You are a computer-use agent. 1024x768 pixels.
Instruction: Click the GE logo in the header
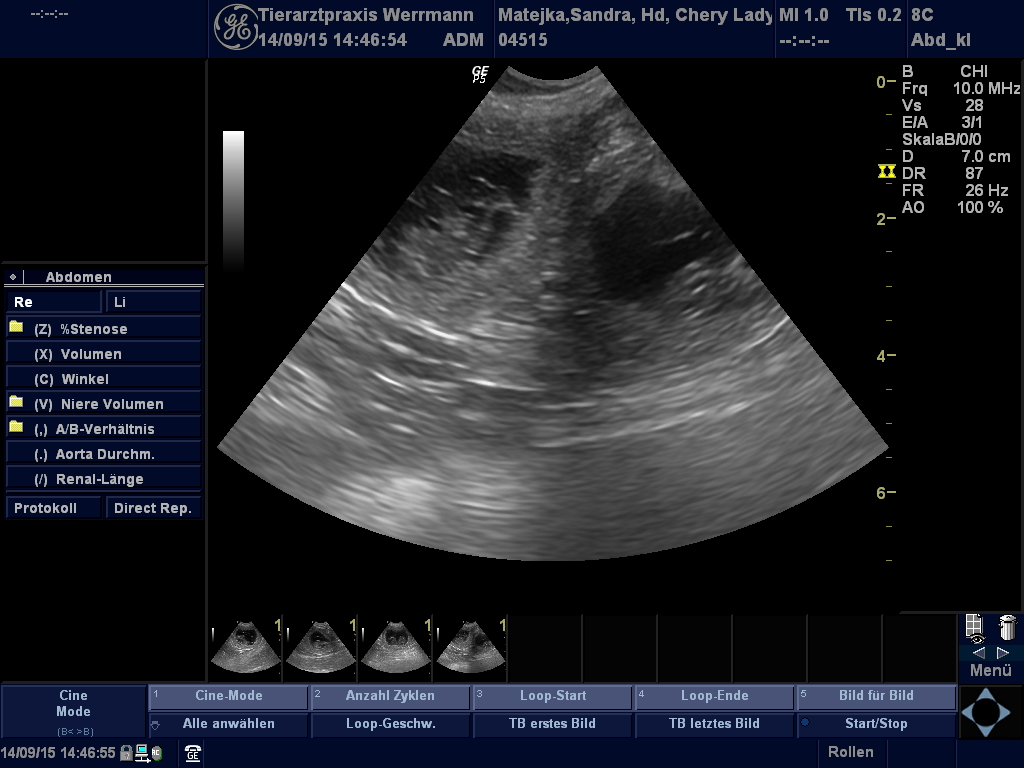pyautogui.click(x=235, y=27)
